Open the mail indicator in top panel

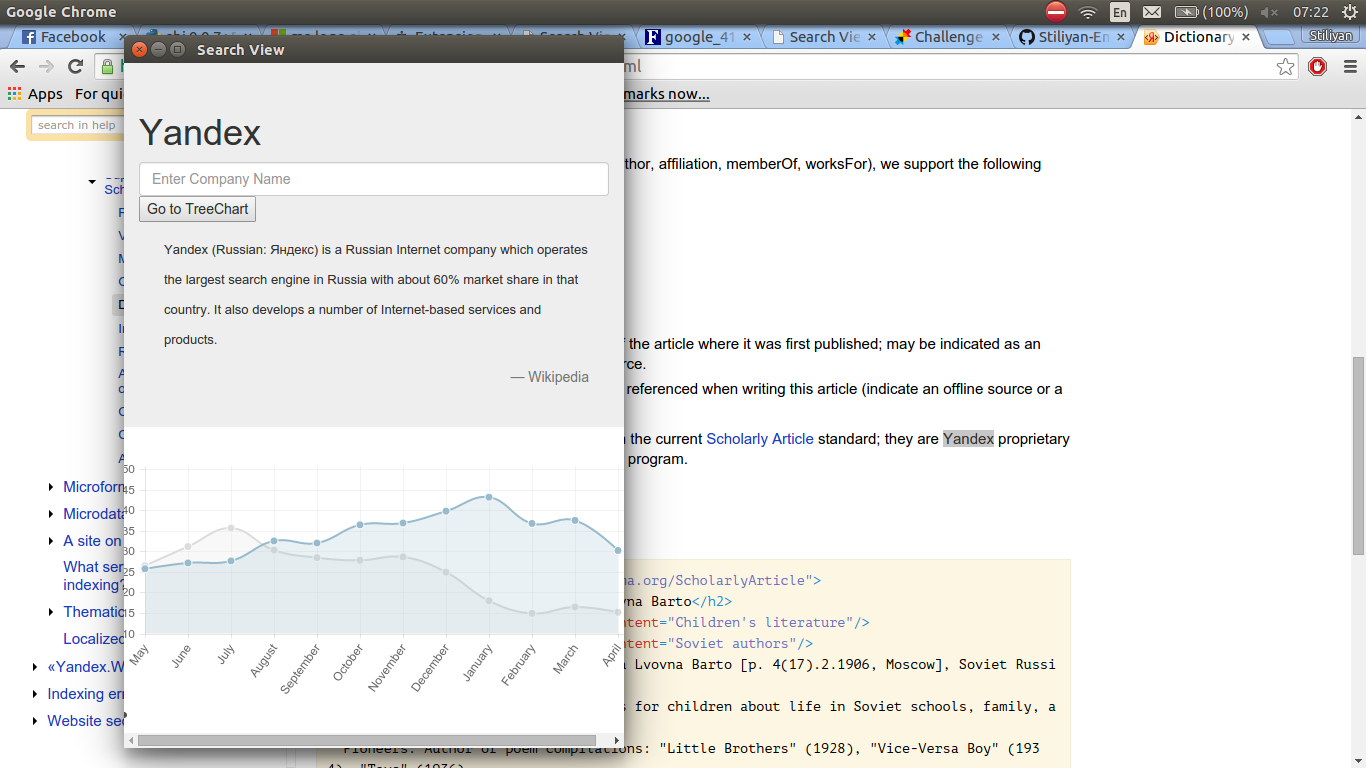point(1152,12)
